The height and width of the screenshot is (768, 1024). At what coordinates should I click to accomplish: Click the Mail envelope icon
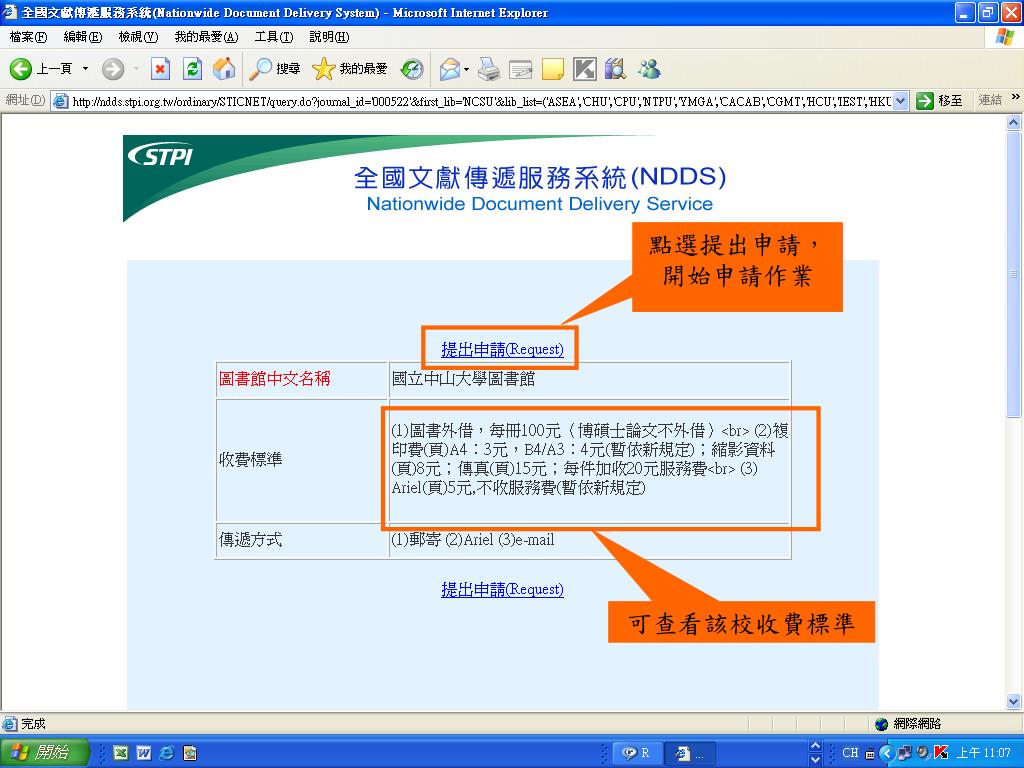coord(449,69)
